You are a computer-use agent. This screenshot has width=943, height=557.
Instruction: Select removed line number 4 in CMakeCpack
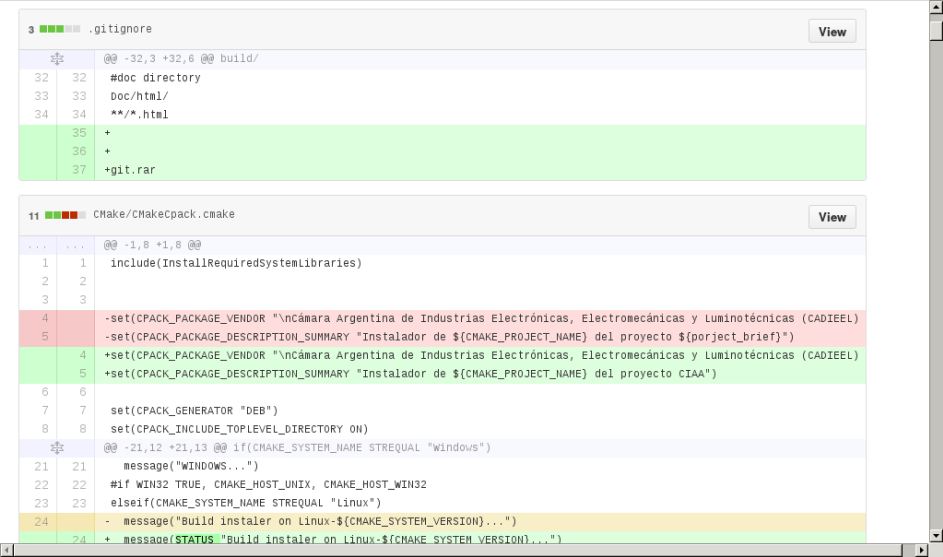(38, 319)
